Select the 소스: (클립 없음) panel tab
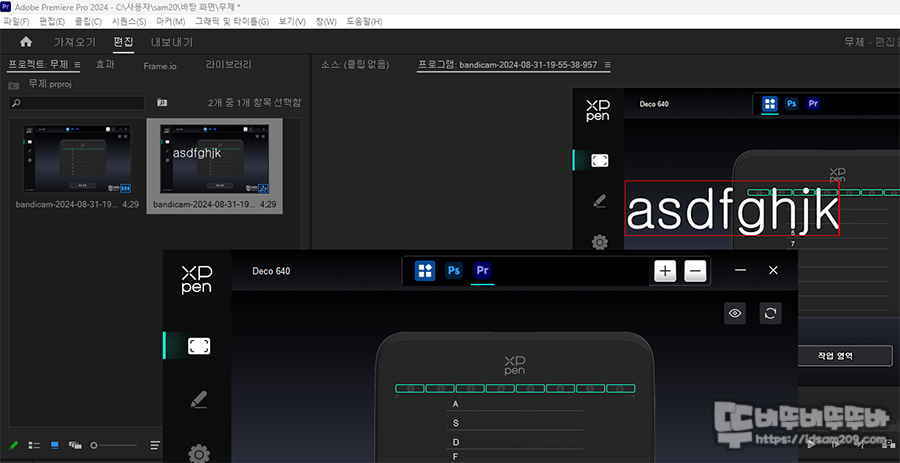Viewport: 900px width, 463px height. point(355,65)
